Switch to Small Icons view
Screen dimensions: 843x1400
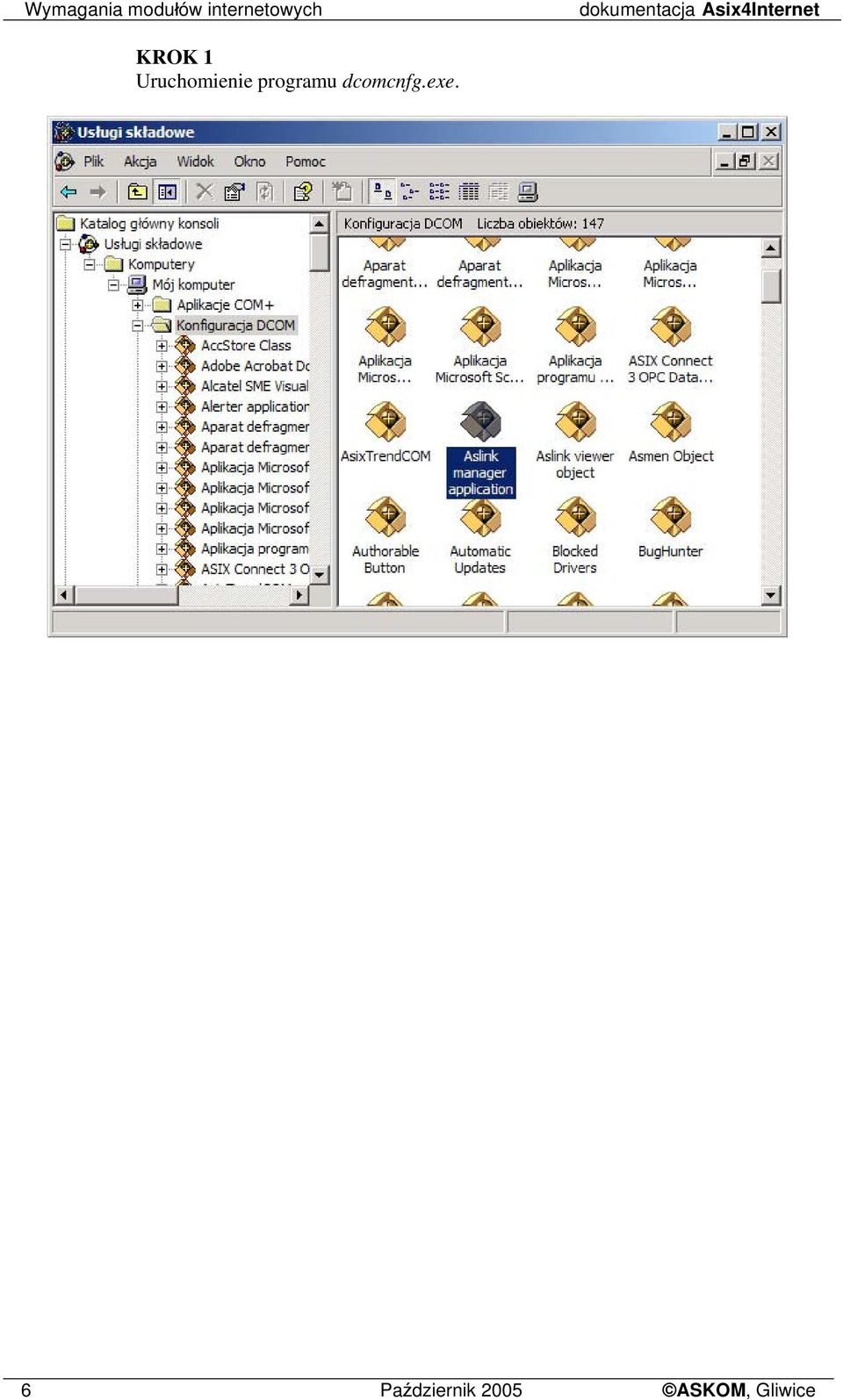(x=410, y=191)
